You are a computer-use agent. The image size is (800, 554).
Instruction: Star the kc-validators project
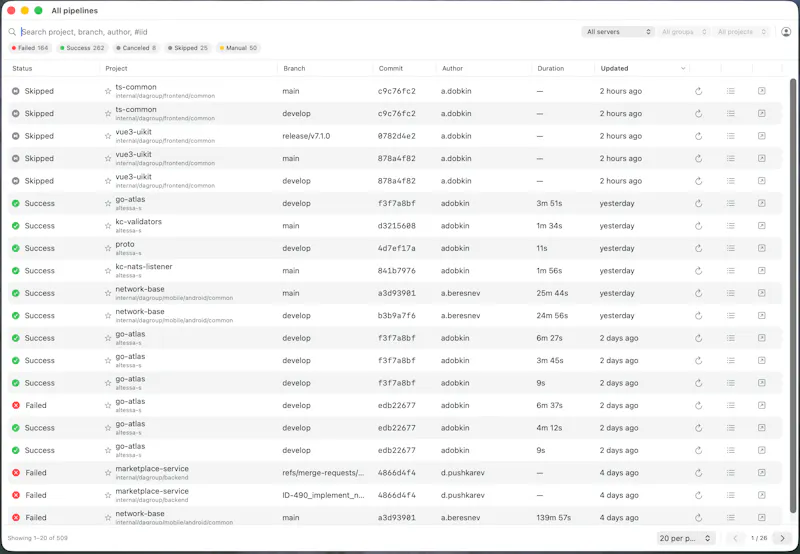[x=108, y=226]
